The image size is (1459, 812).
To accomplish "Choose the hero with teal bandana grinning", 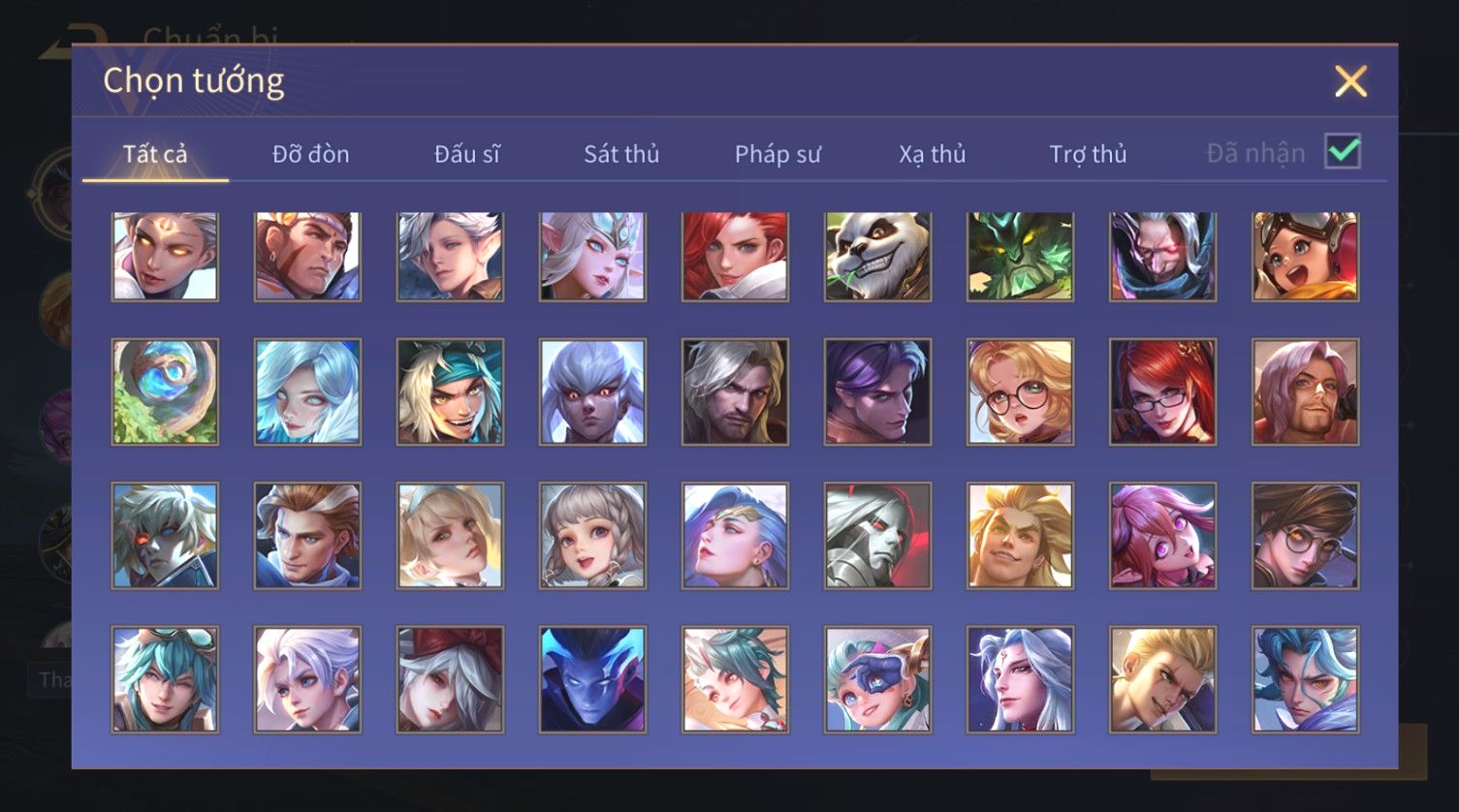I will pos(450,391).
